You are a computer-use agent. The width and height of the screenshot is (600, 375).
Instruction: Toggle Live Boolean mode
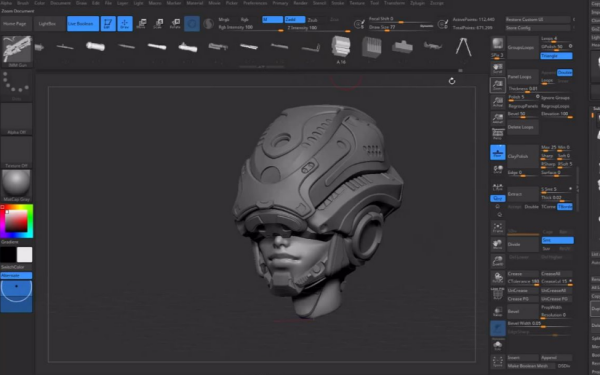coord(83,23)
